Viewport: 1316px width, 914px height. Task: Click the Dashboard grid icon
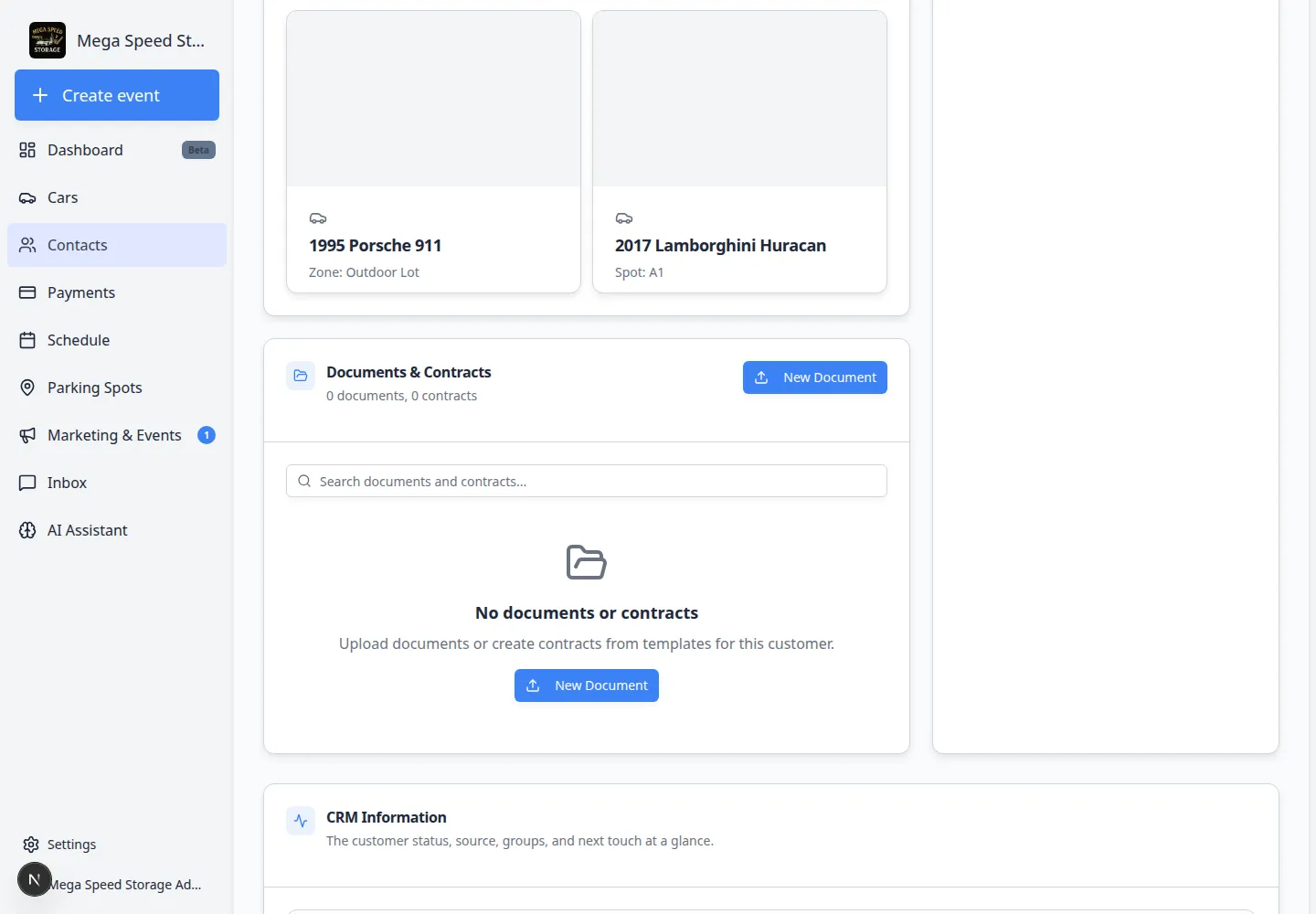(27, 150)
